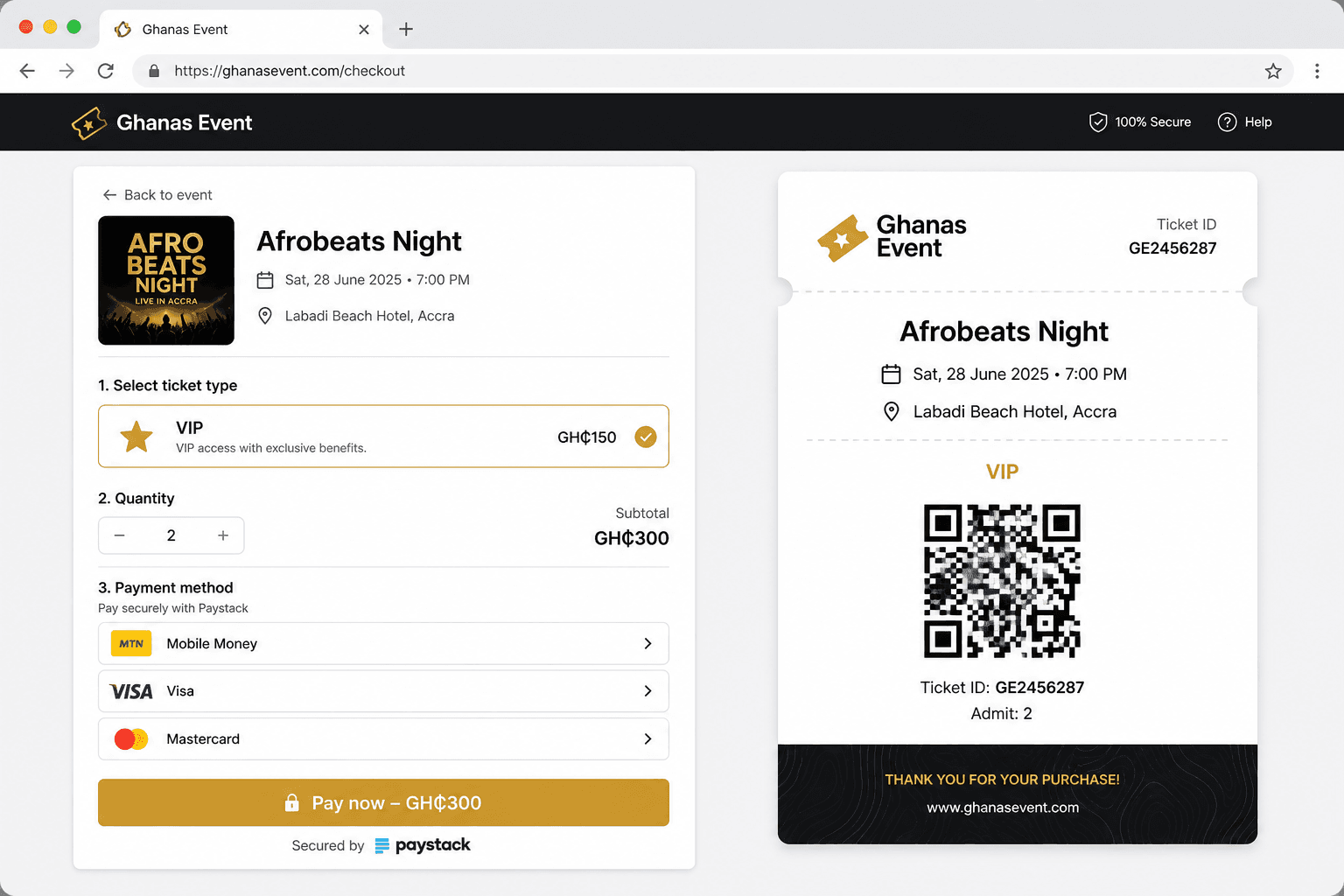Click the 100% Secure shield icon

(x=1098, y=122)
